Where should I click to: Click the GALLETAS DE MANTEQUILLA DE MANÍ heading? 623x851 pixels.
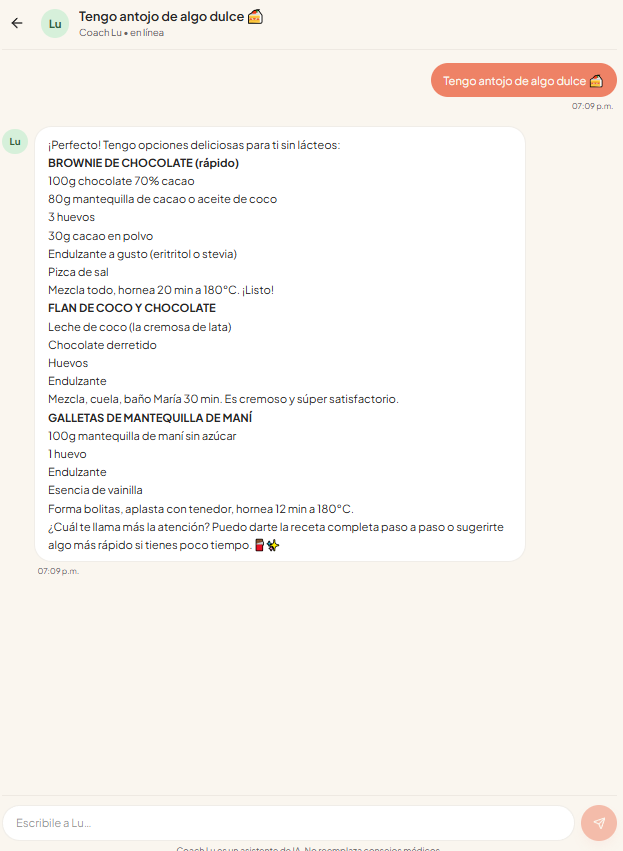150,418
